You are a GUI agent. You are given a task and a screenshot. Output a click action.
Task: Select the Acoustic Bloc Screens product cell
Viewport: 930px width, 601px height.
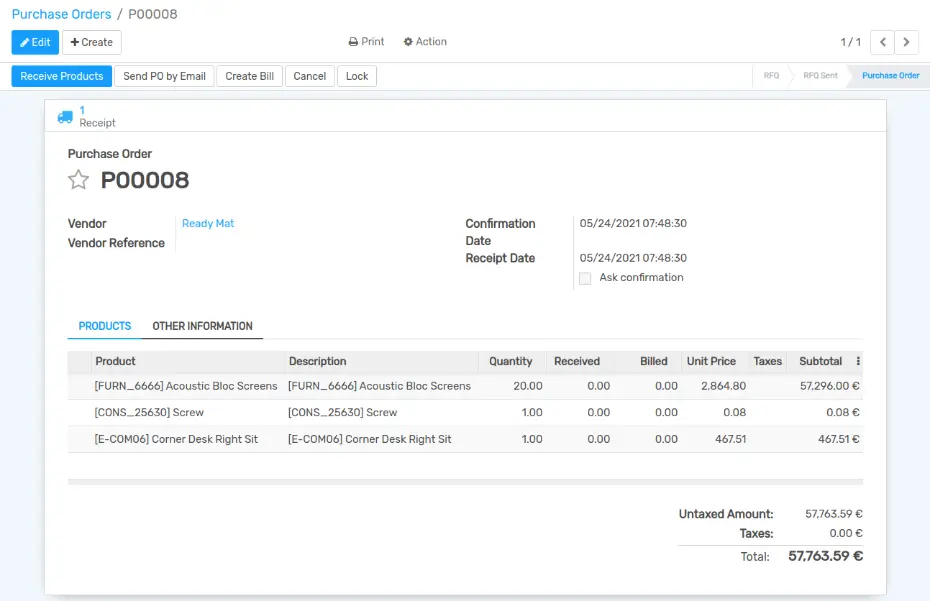186,386
